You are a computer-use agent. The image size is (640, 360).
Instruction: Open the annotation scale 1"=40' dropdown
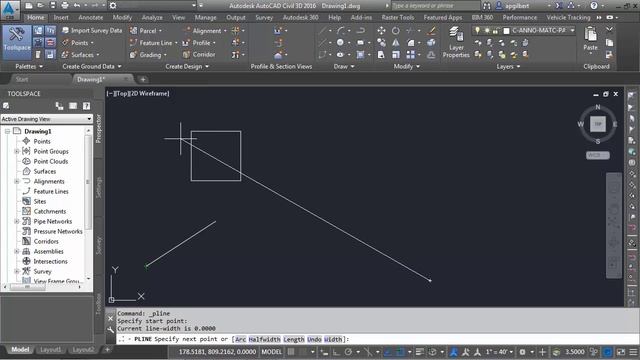pos(499,352)
